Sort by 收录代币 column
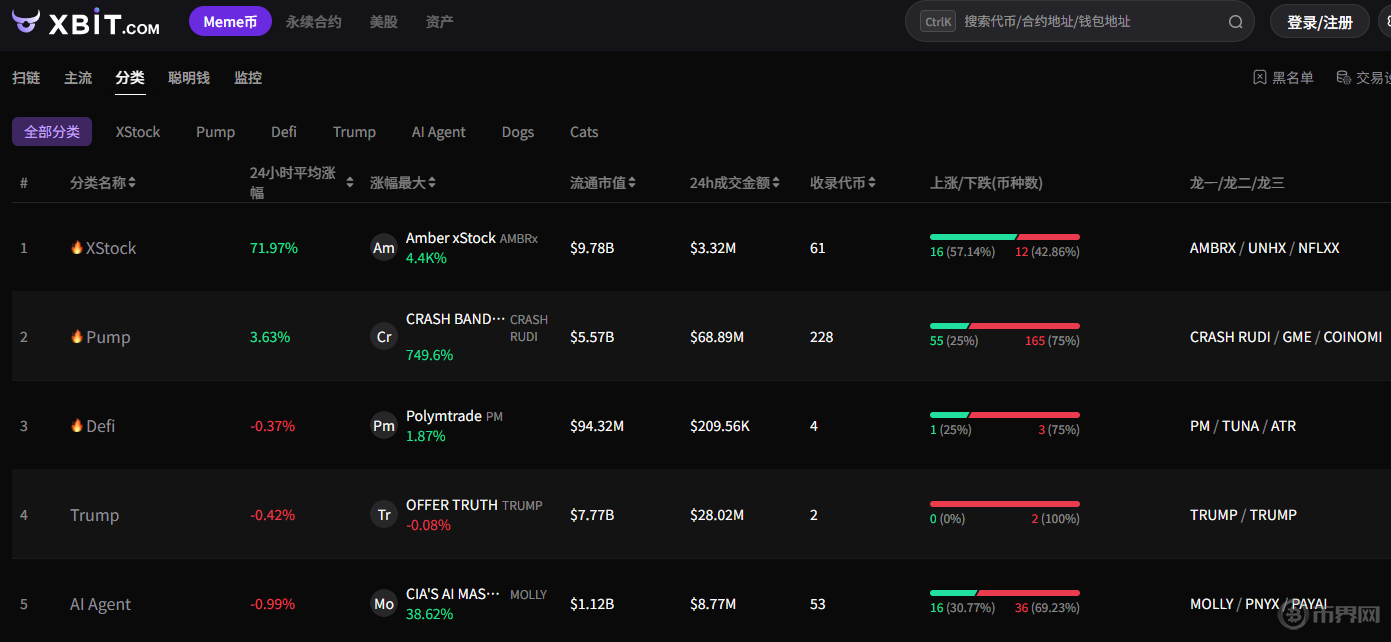 (x=843, y=183)
